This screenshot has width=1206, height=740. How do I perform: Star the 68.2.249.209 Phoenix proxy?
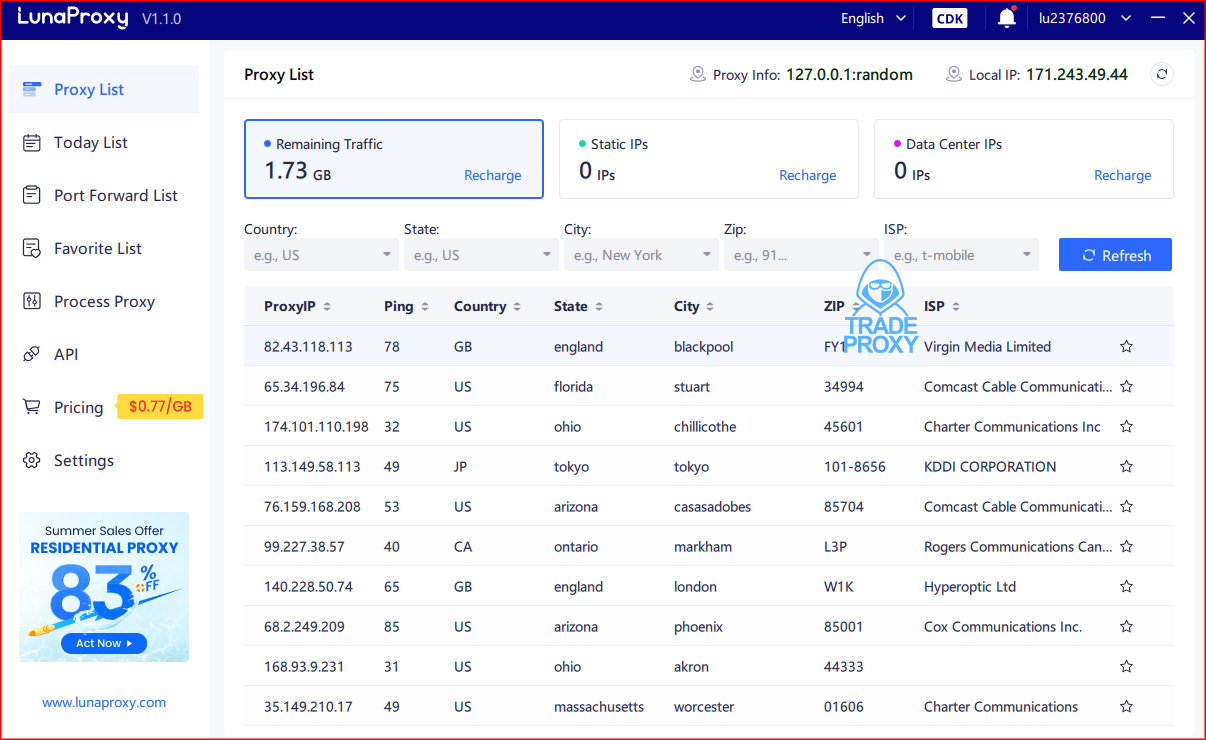point(1126,627)
